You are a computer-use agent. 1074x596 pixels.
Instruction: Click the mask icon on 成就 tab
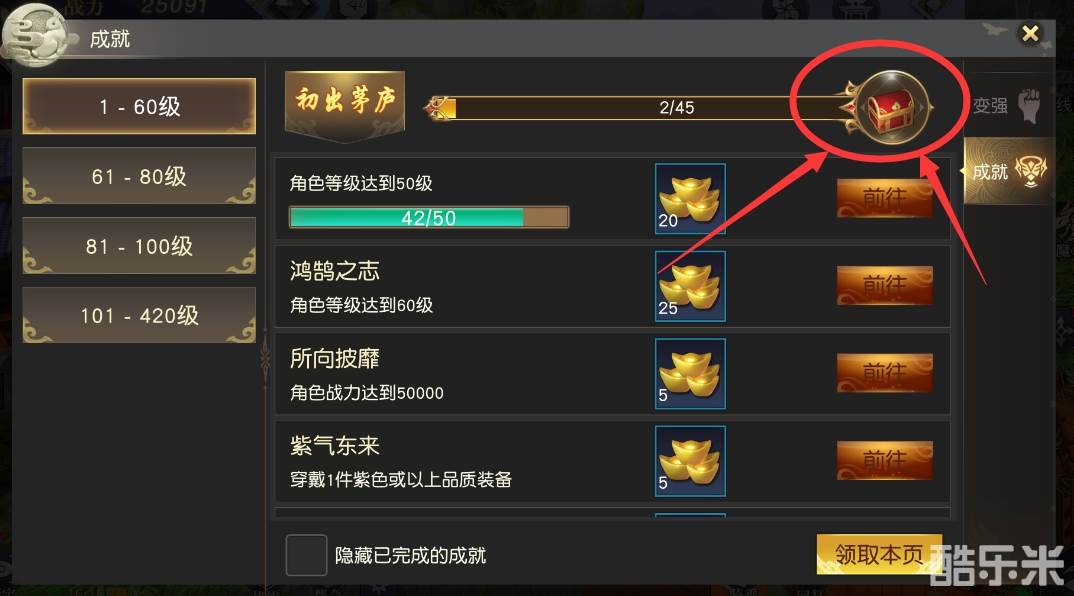click(1030, 171)
